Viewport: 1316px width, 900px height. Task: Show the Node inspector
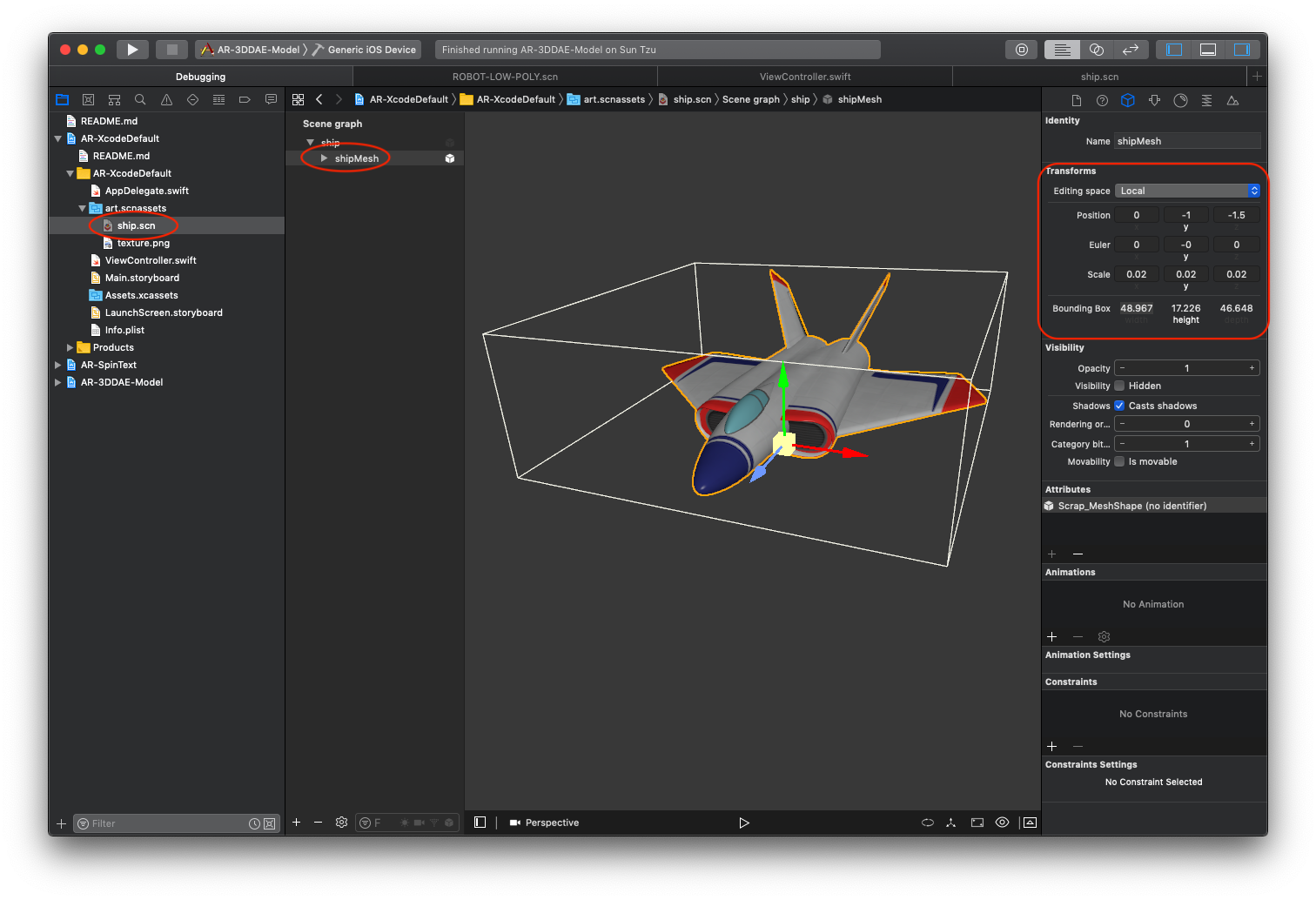point(1128,100)
